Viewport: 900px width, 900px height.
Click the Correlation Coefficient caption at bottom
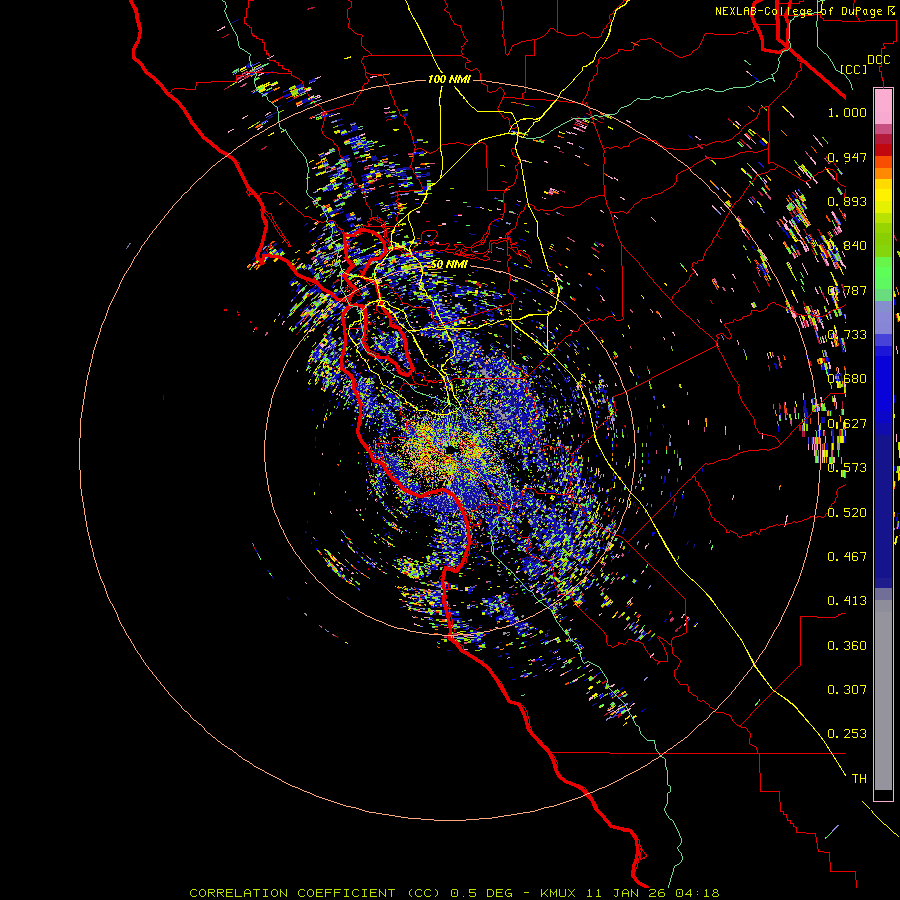point(454,893)
